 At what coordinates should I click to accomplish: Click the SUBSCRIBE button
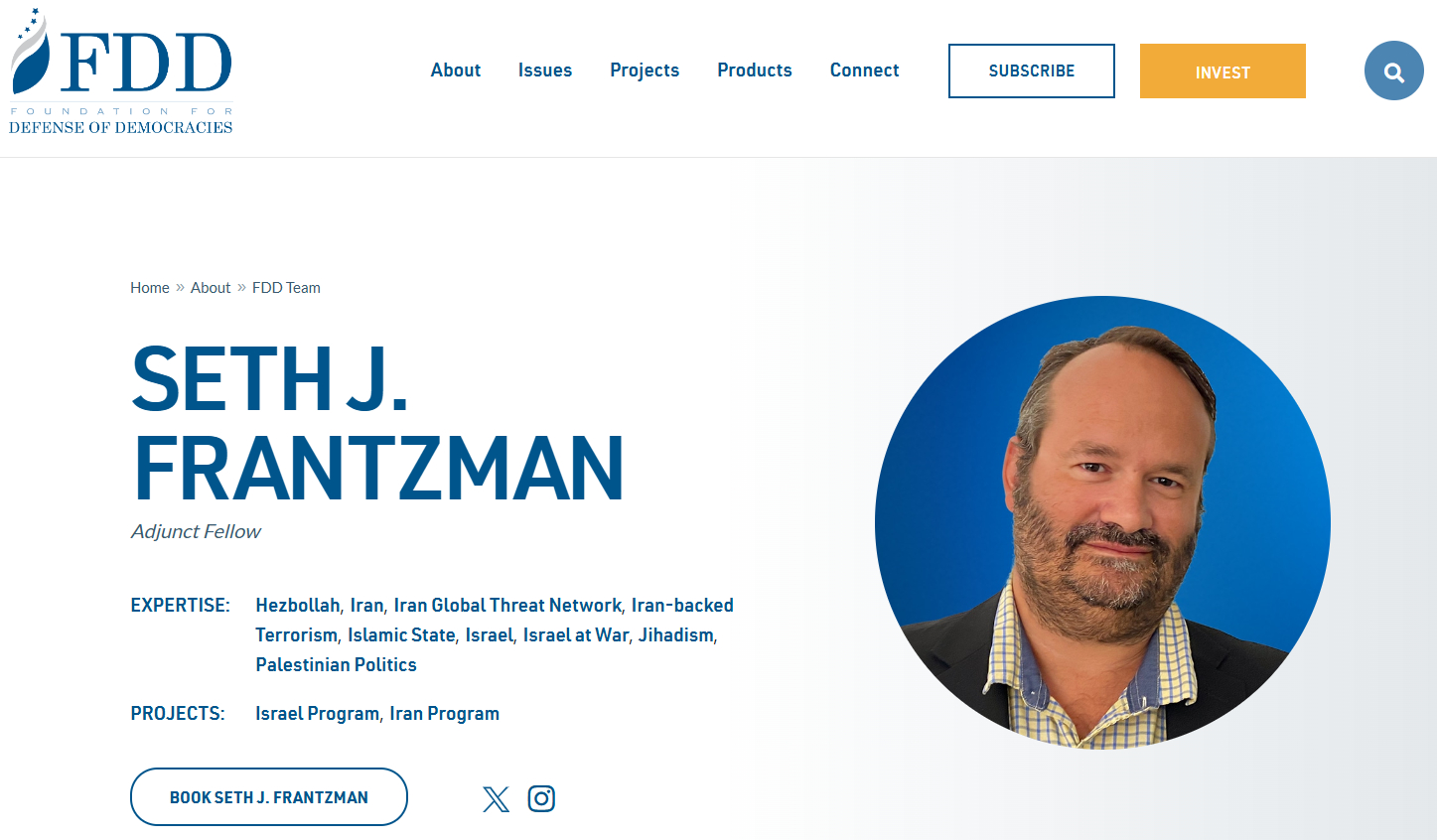(x=1032, y=71)
